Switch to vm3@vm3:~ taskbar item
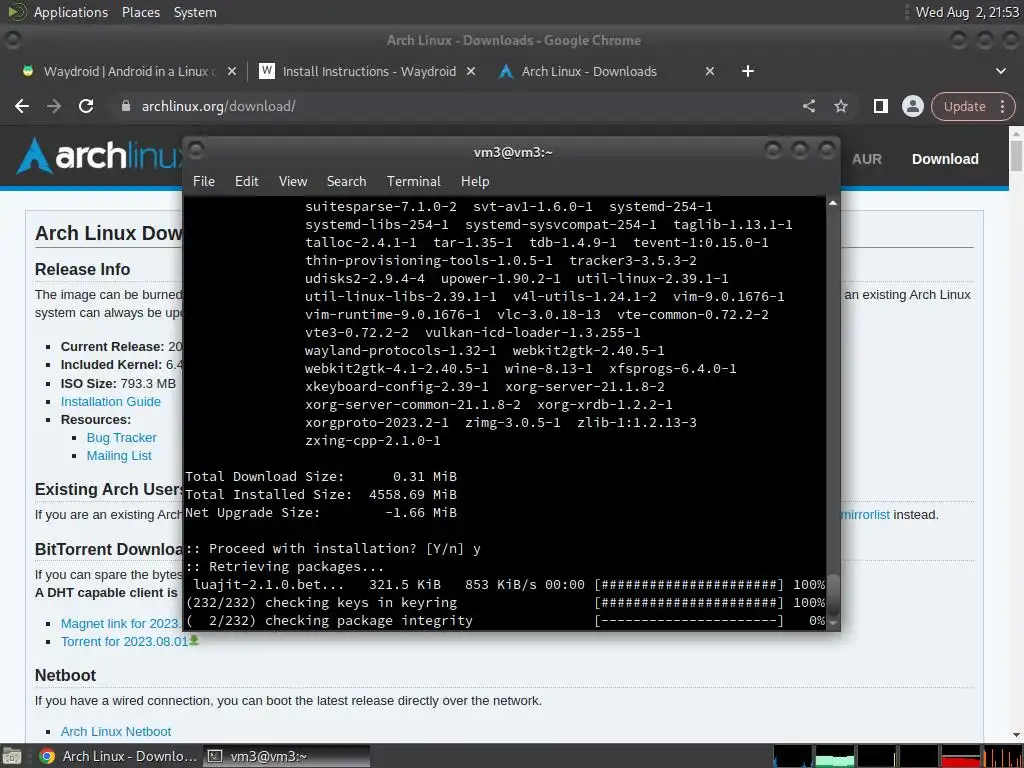1024x768 pixels. (x=286, y=756)
